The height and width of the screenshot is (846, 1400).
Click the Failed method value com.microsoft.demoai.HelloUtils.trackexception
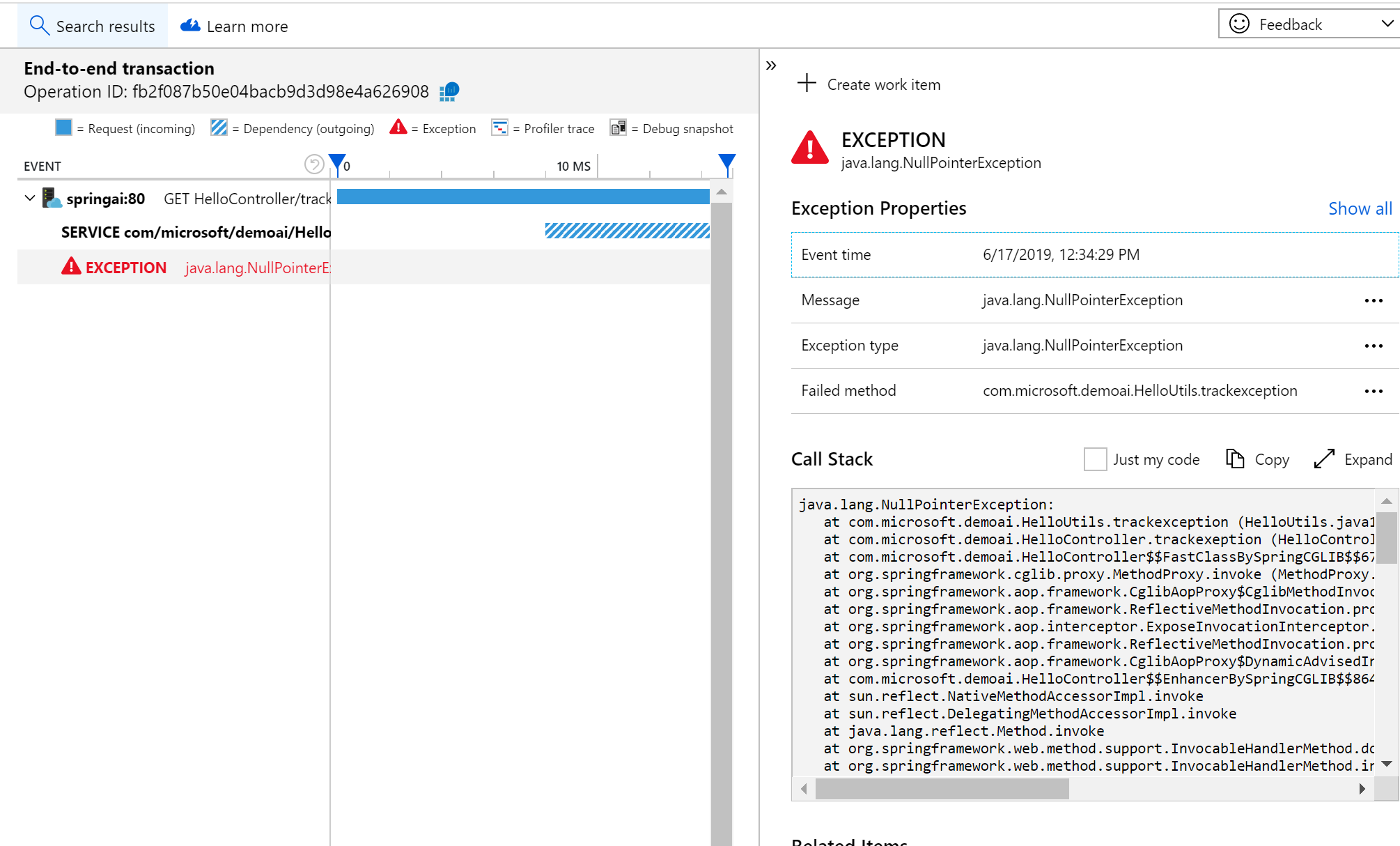(1140, 391)
